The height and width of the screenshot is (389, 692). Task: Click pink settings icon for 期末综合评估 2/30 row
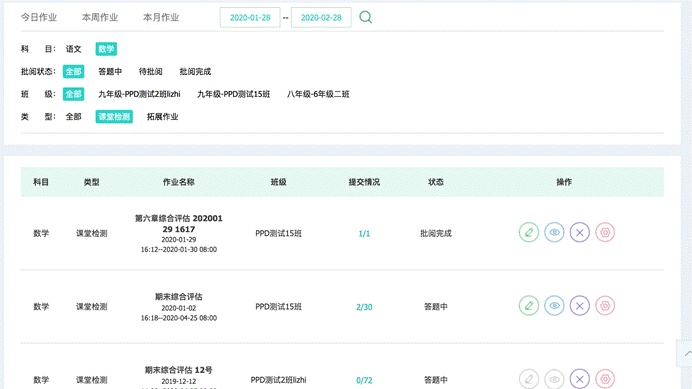pyautogui.click(x=605, y=306)
